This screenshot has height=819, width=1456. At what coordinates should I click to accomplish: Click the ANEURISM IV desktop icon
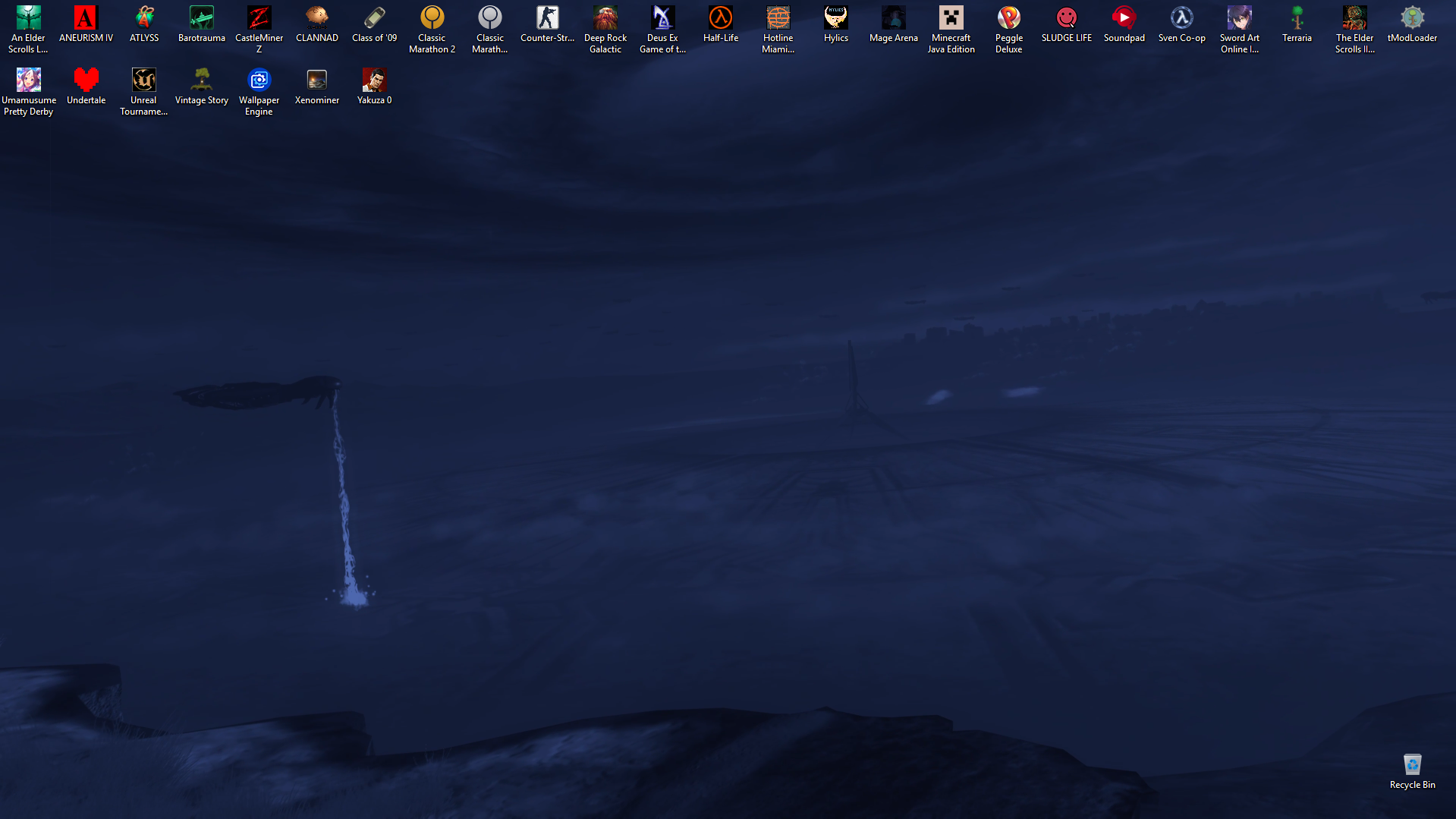[x=86, y=24]
